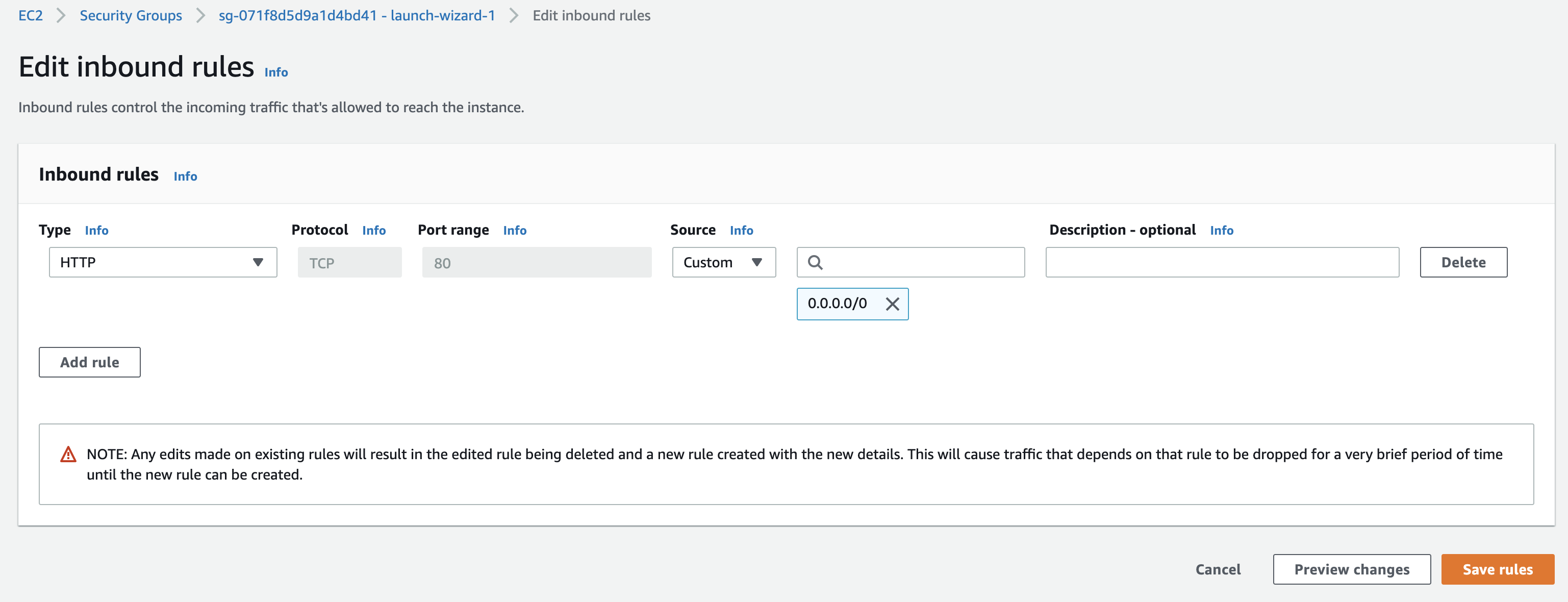Click the Description optional text field

click(1222, 262)
